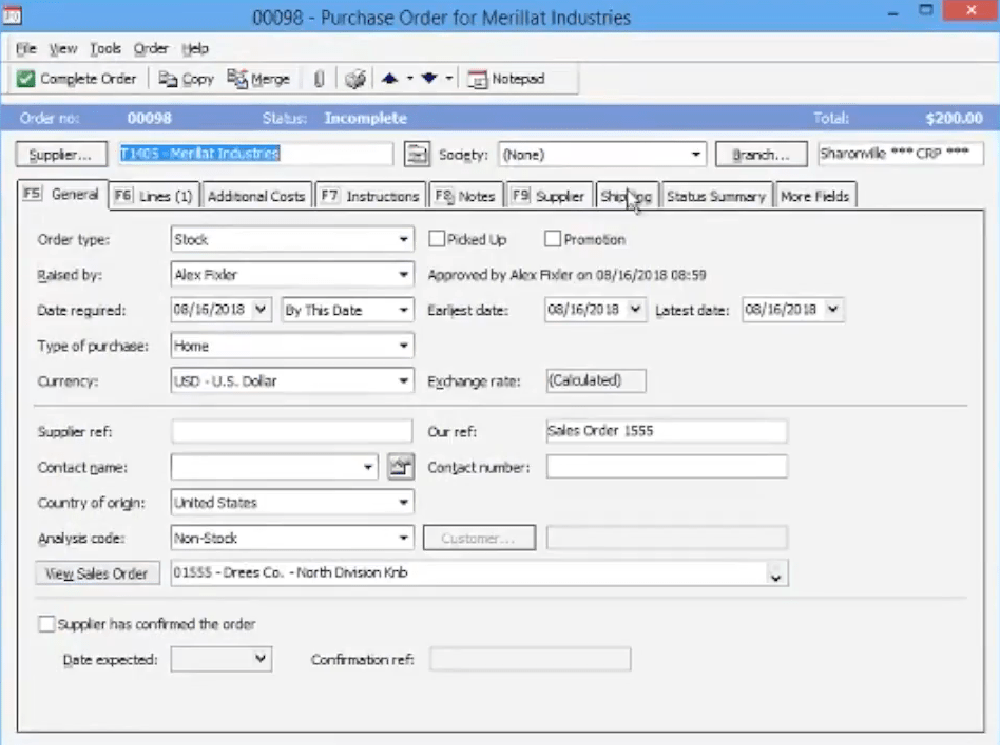Click the Merge toolbar icon
Viewport: 1000px width, 745px height.
[x=258, y=79]
